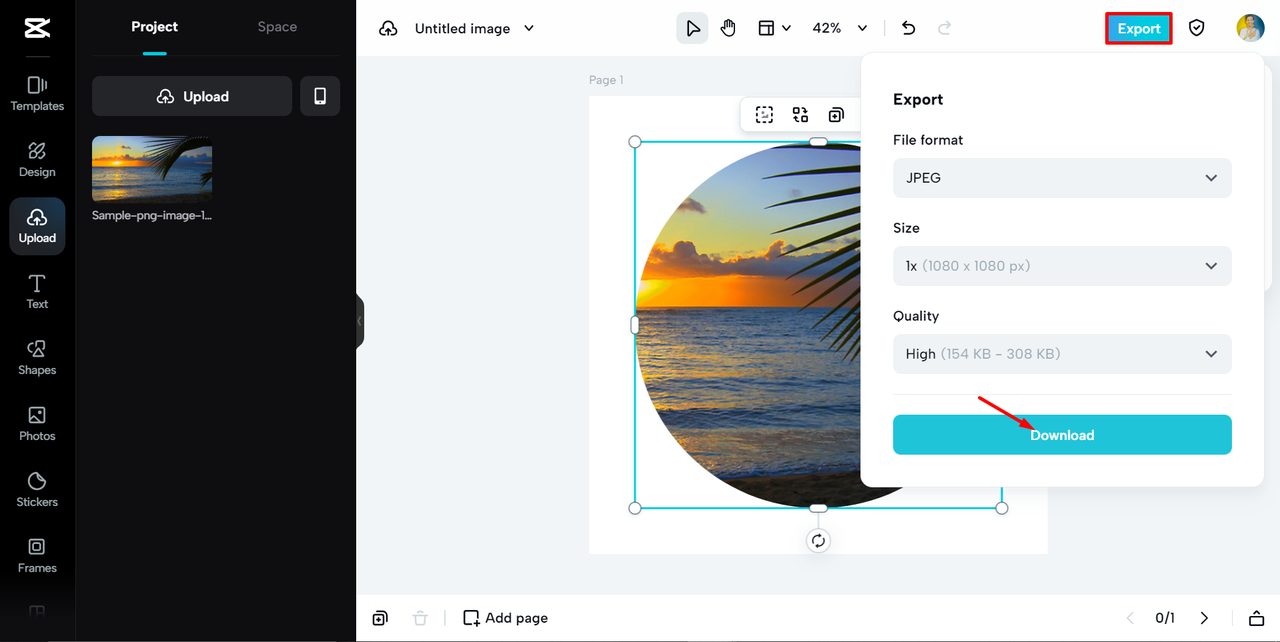Open the Stickers sidebar panel

click(37, 490)
